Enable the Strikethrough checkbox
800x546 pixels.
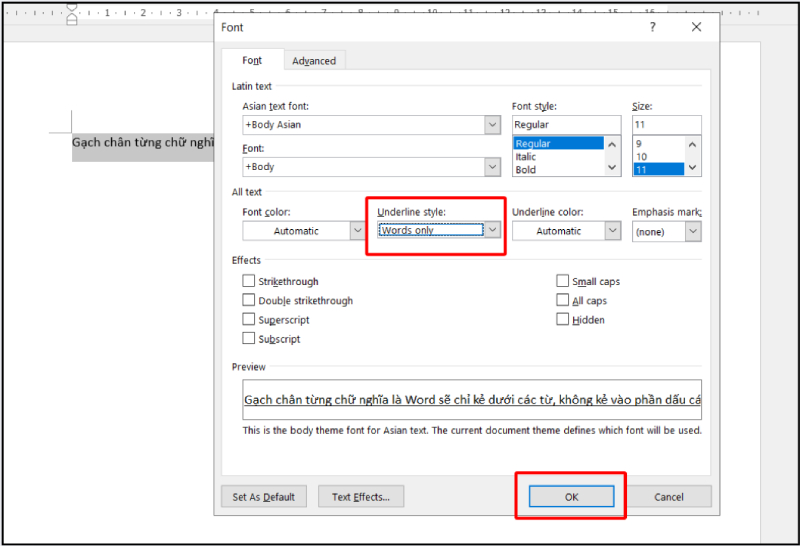coord(249,282)
